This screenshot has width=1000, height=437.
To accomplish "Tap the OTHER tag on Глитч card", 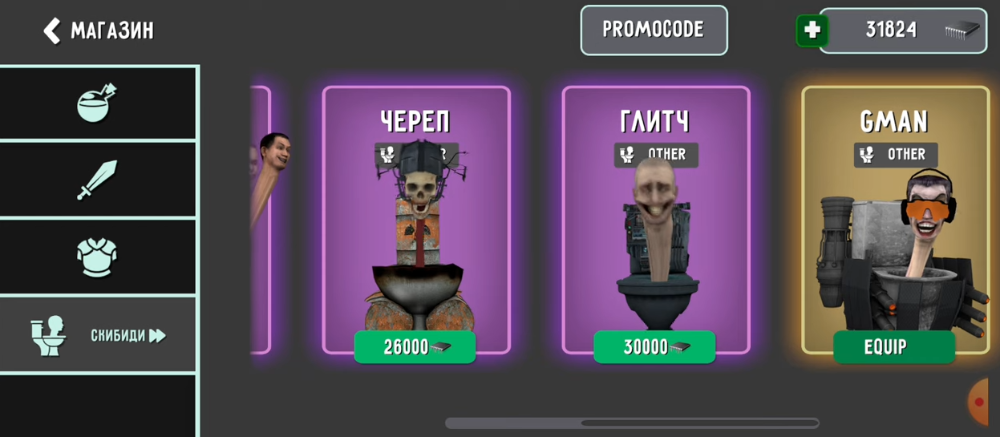I will (x=656, y=154).
